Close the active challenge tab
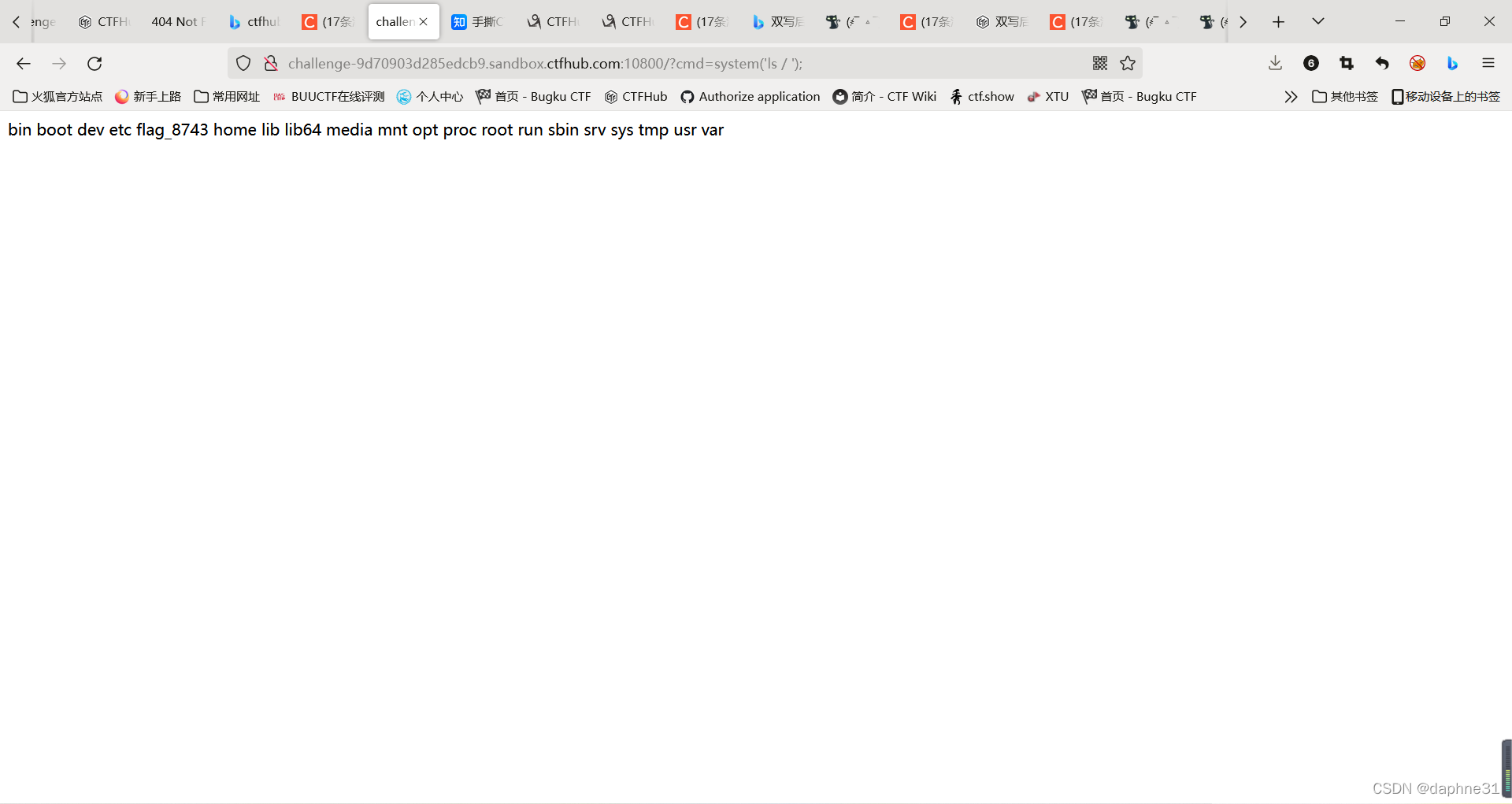 [424, 22]
